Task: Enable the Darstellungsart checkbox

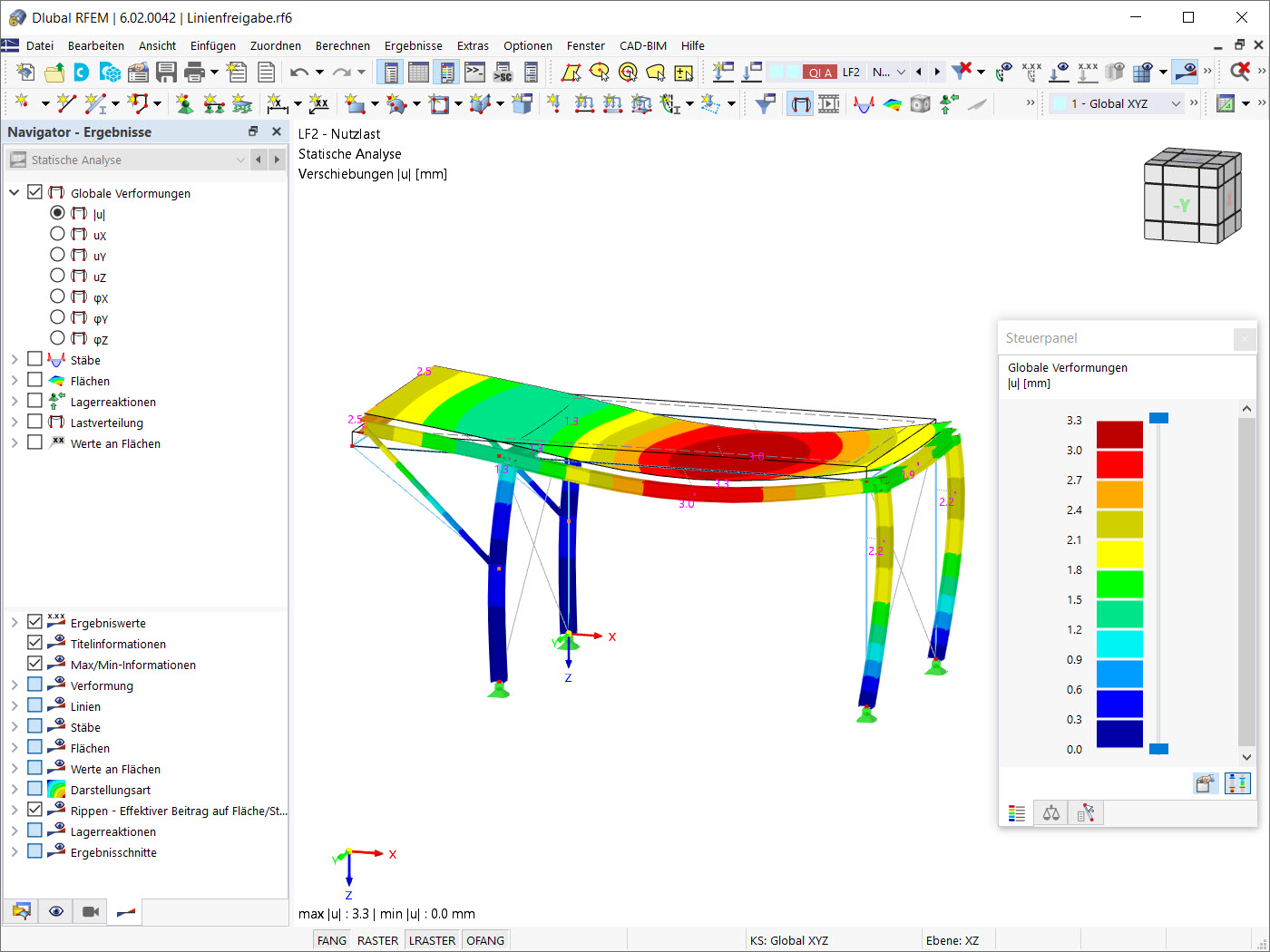Action: pos(35,789)
